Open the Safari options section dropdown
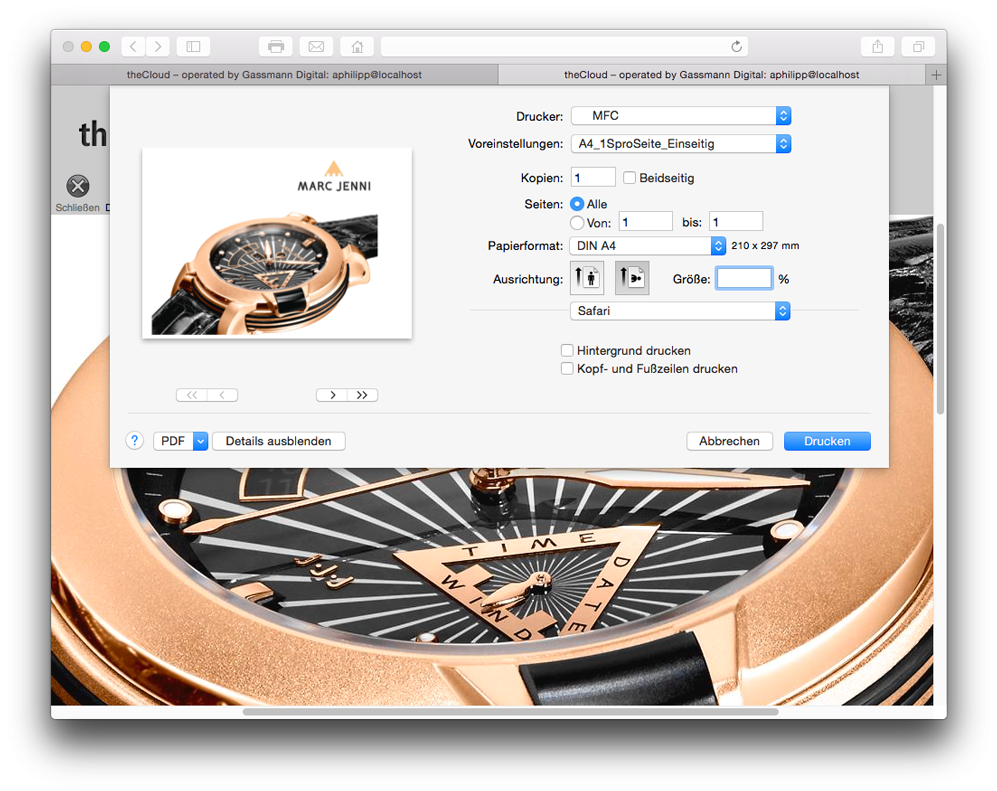Viewport: 997px width, 791px height. [680, 311]
